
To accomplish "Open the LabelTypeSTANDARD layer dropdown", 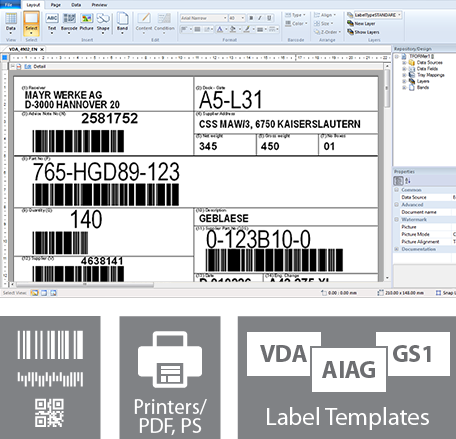I will (x=399, y=15).
